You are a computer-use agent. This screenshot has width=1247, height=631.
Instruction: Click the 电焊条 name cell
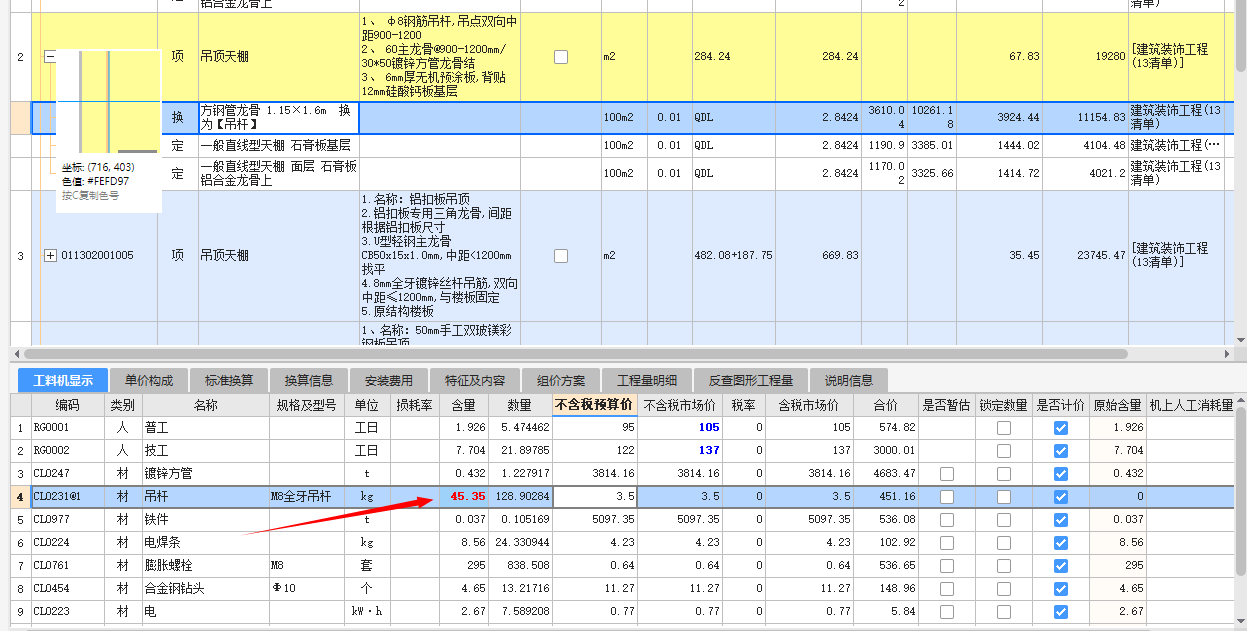click(x=206, y=543)
